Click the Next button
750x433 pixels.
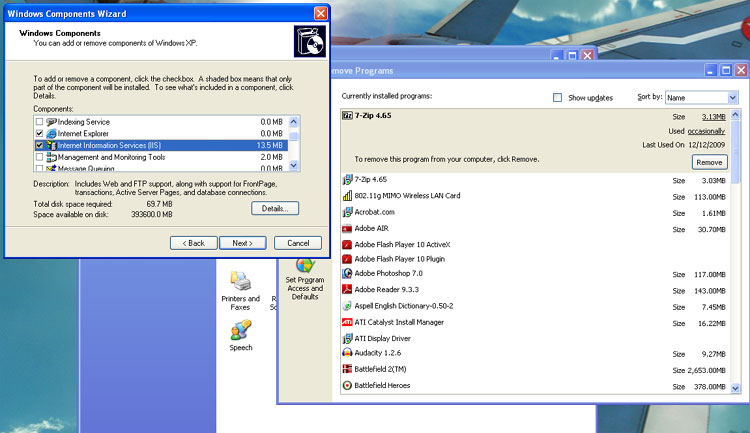click(x=243, y=243)
